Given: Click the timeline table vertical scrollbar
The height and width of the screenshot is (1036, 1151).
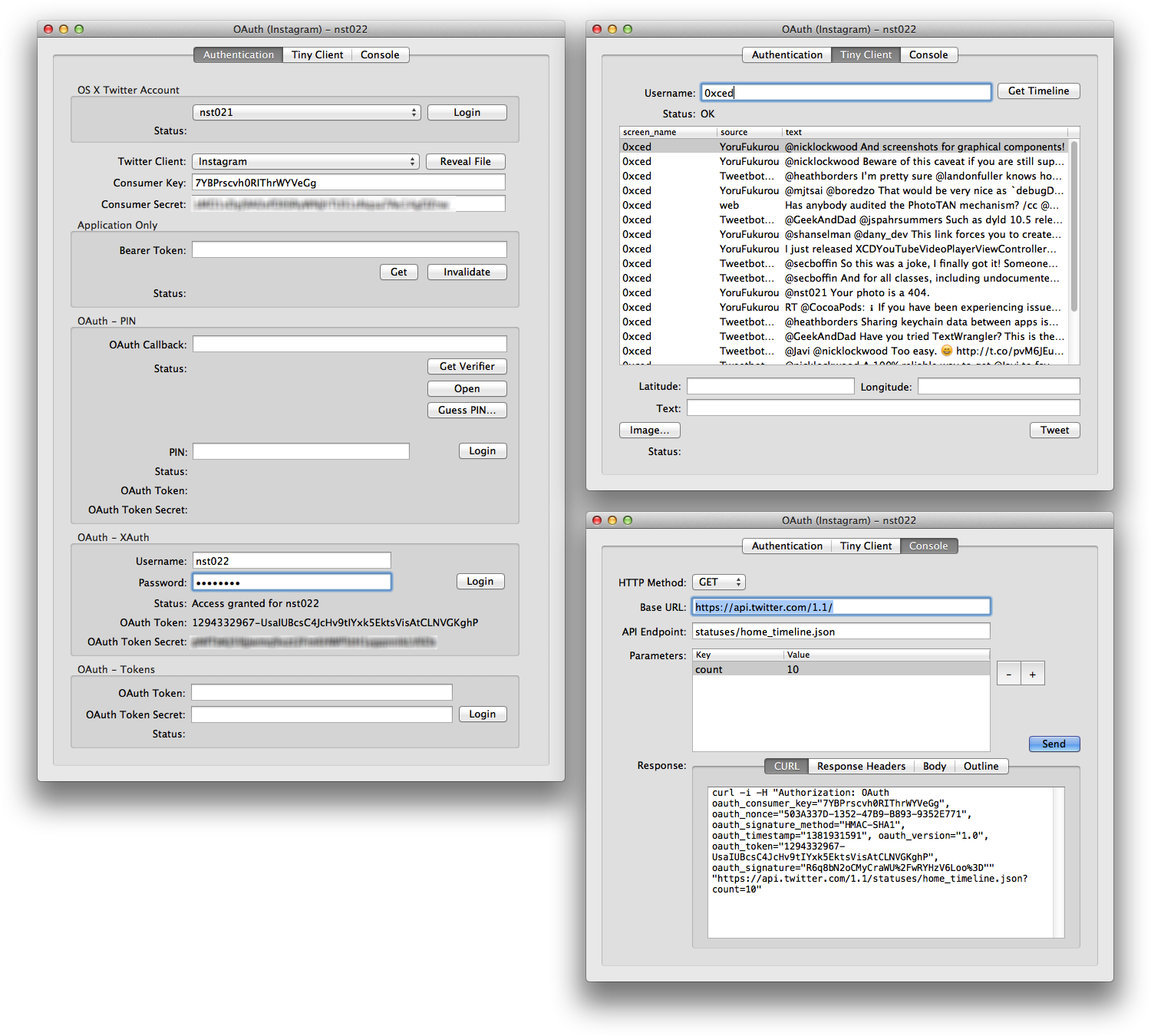Looking at the screenshot, I should pyautogui.click(x=1074, y=226).
